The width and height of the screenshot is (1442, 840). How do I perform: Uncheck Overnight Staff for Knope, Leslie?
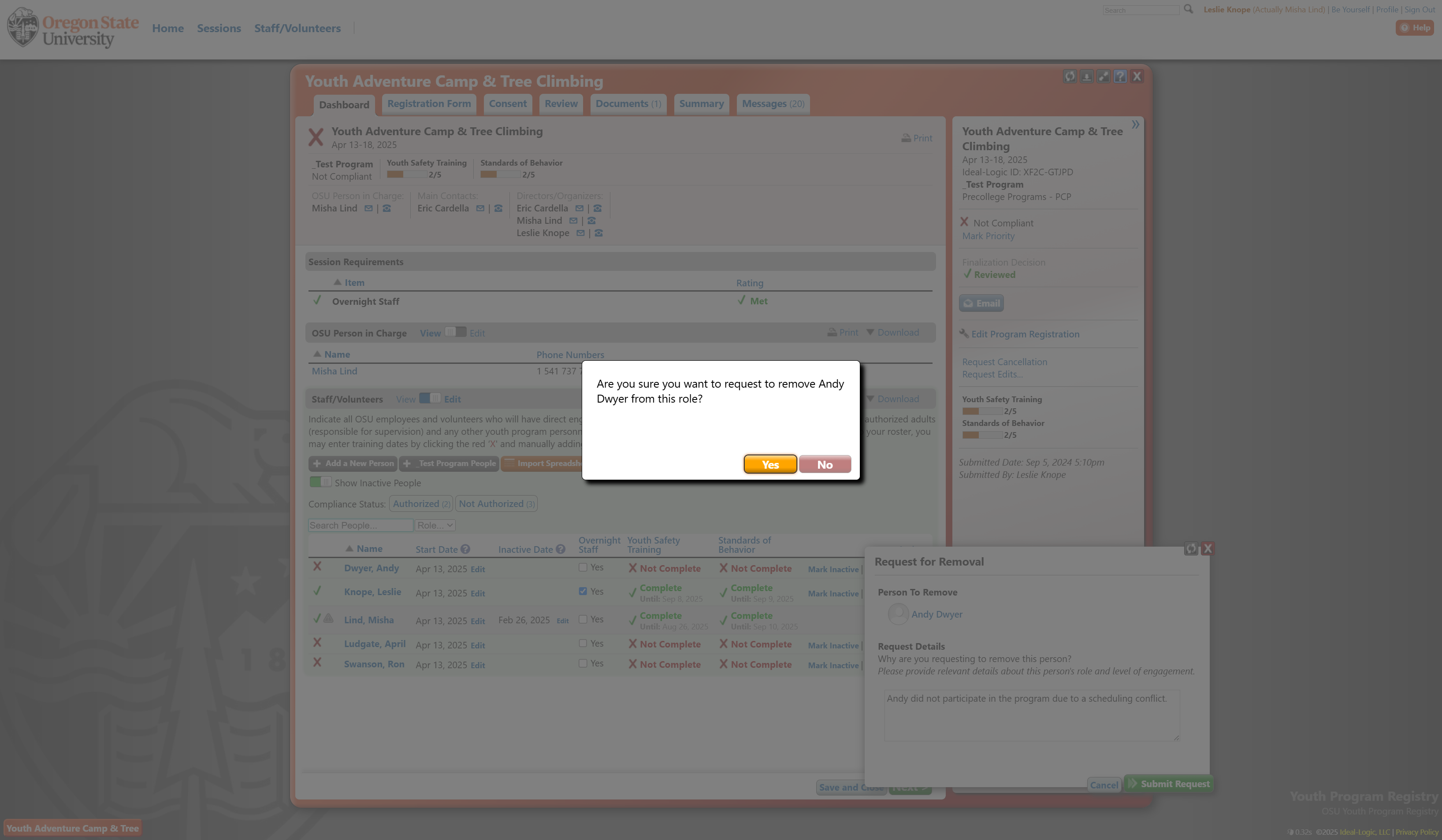click(583, 591)
